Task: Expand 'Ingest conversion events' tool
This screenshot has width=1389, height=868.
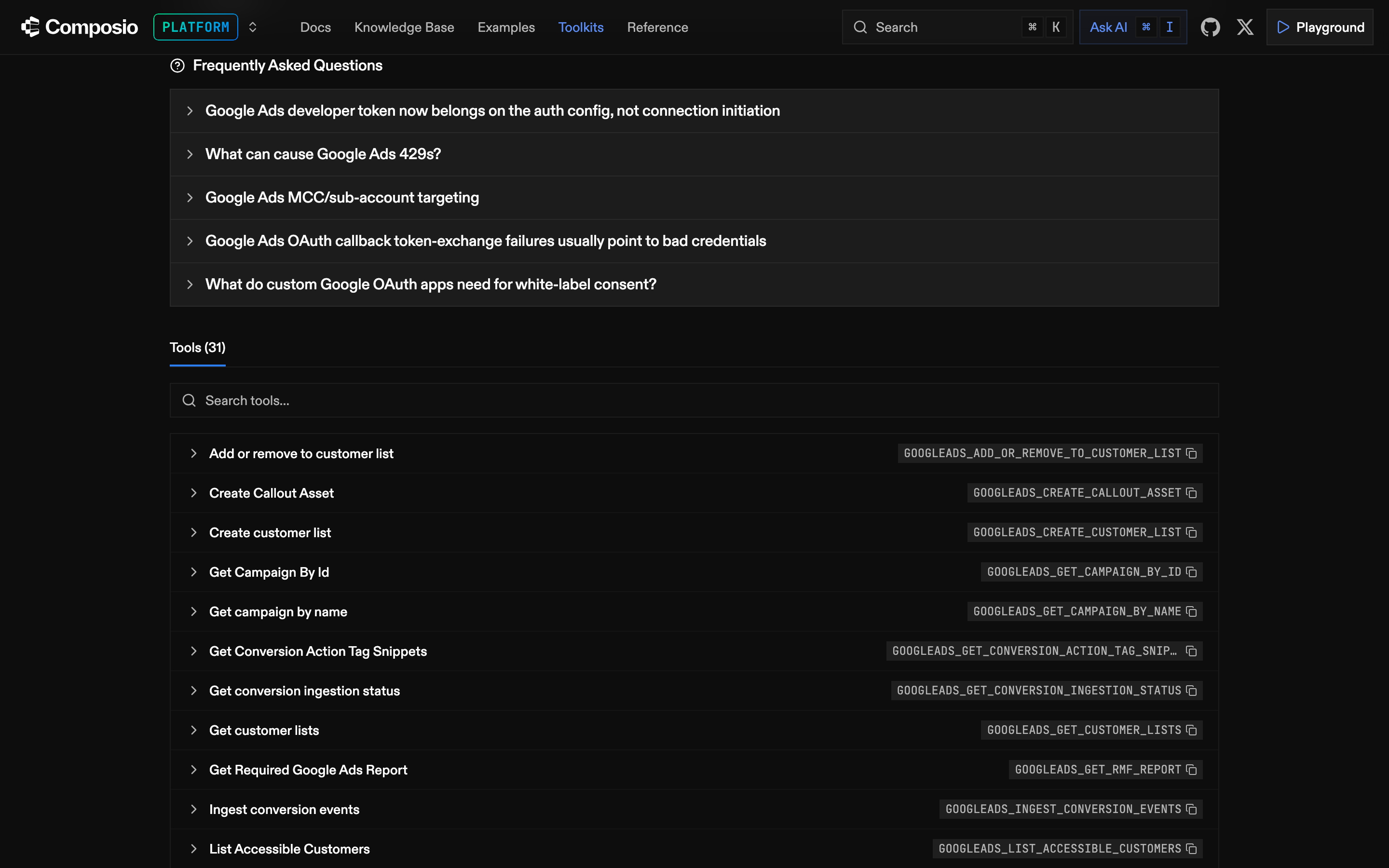Action: pos(694,810)
